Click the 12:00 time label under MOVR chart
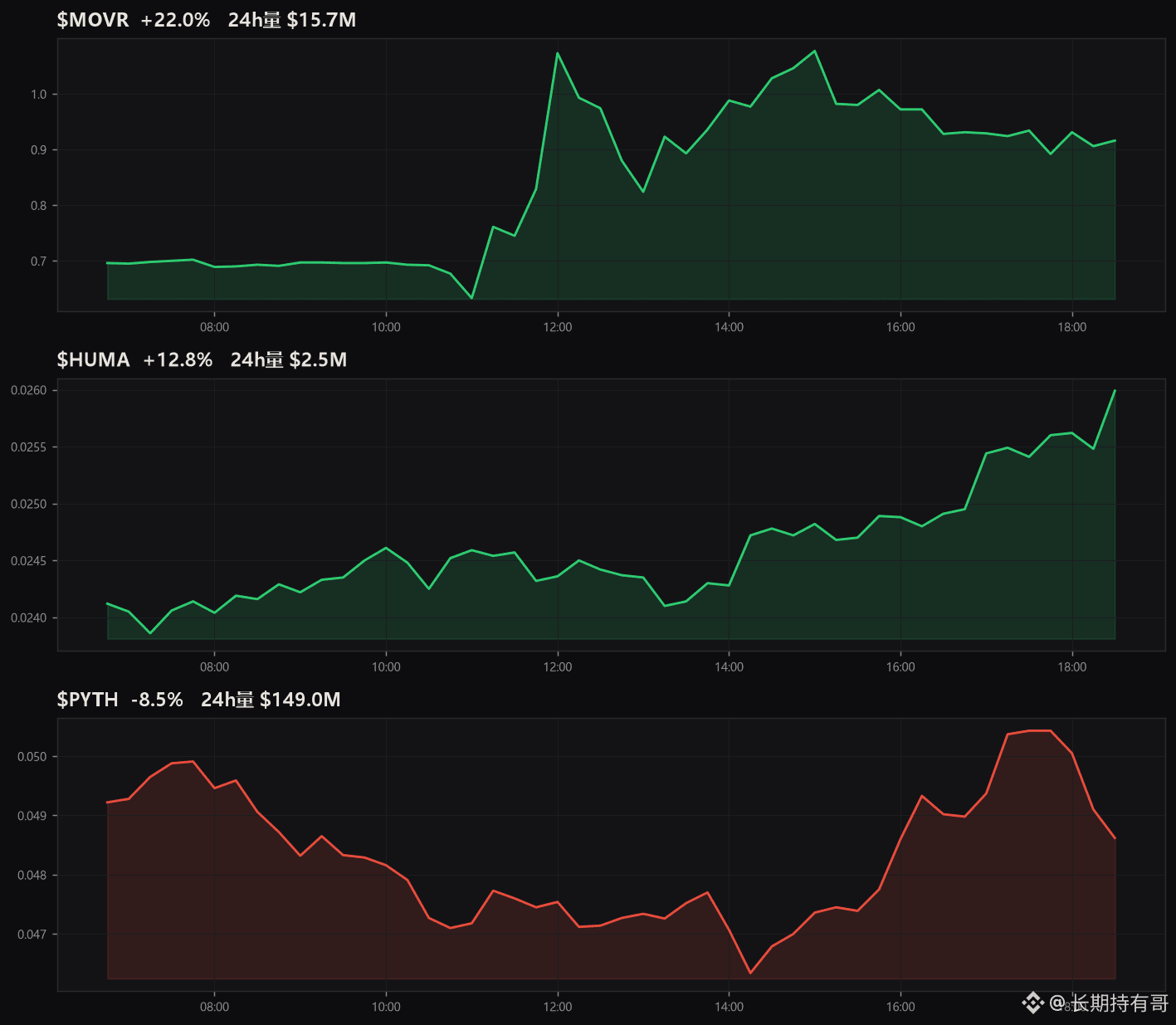 point(558,327)
